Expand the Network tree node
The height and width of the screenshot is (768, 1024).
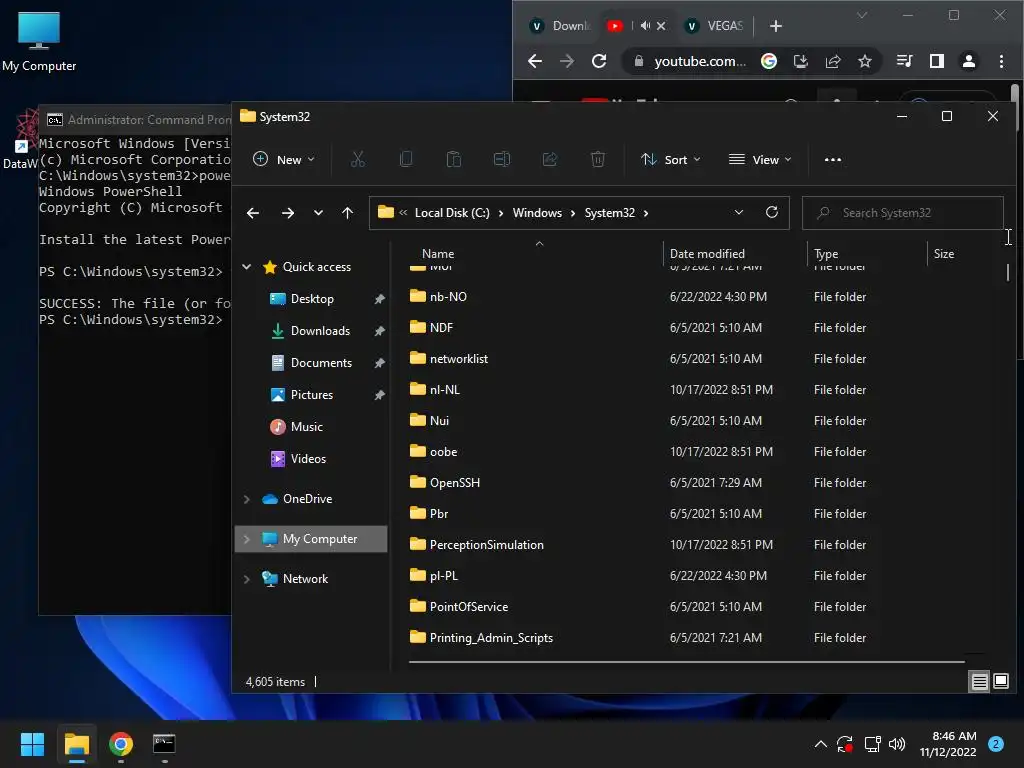246,579
